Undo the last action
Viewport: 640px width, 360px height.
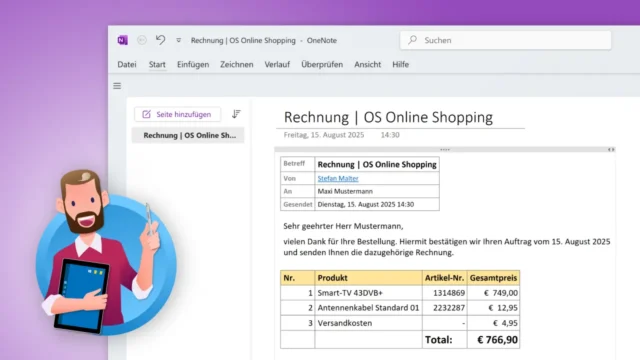coord(160,40)
